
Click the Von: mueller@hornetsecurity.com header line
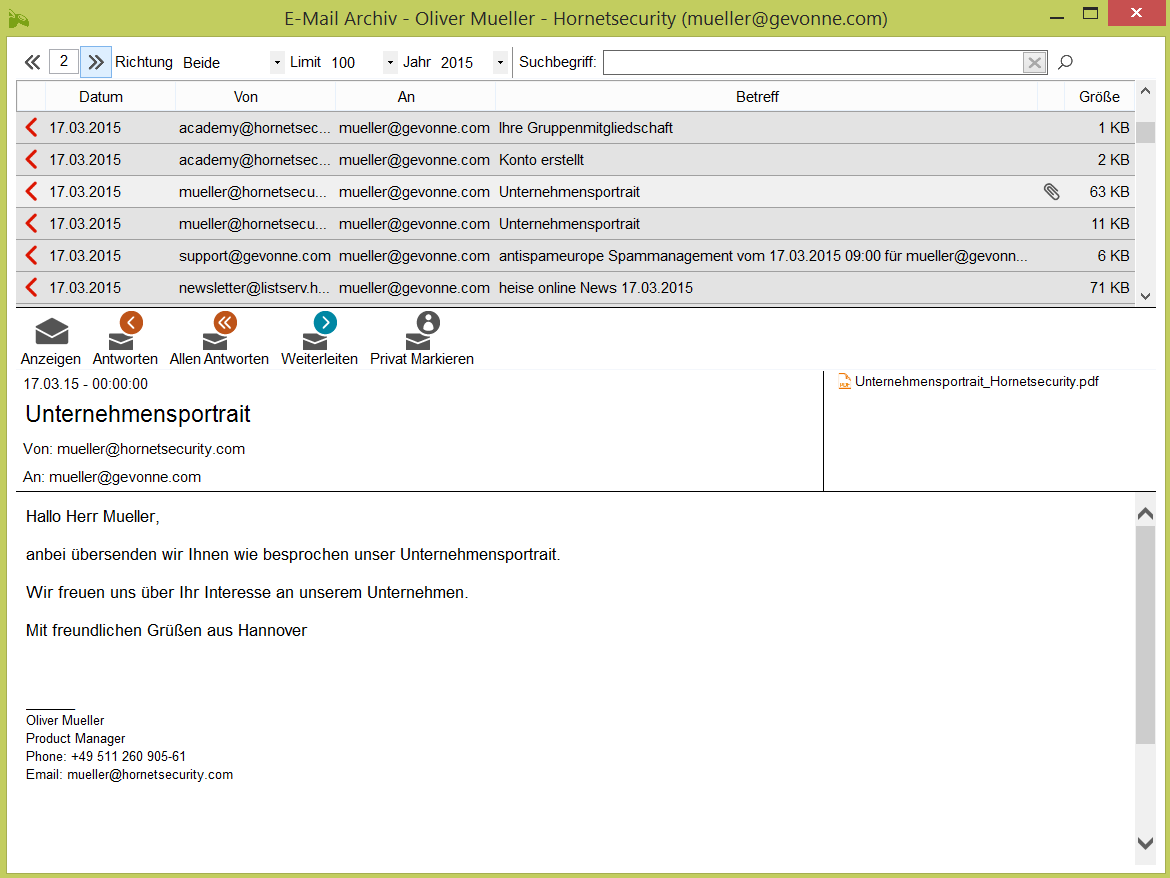(134, 449)
